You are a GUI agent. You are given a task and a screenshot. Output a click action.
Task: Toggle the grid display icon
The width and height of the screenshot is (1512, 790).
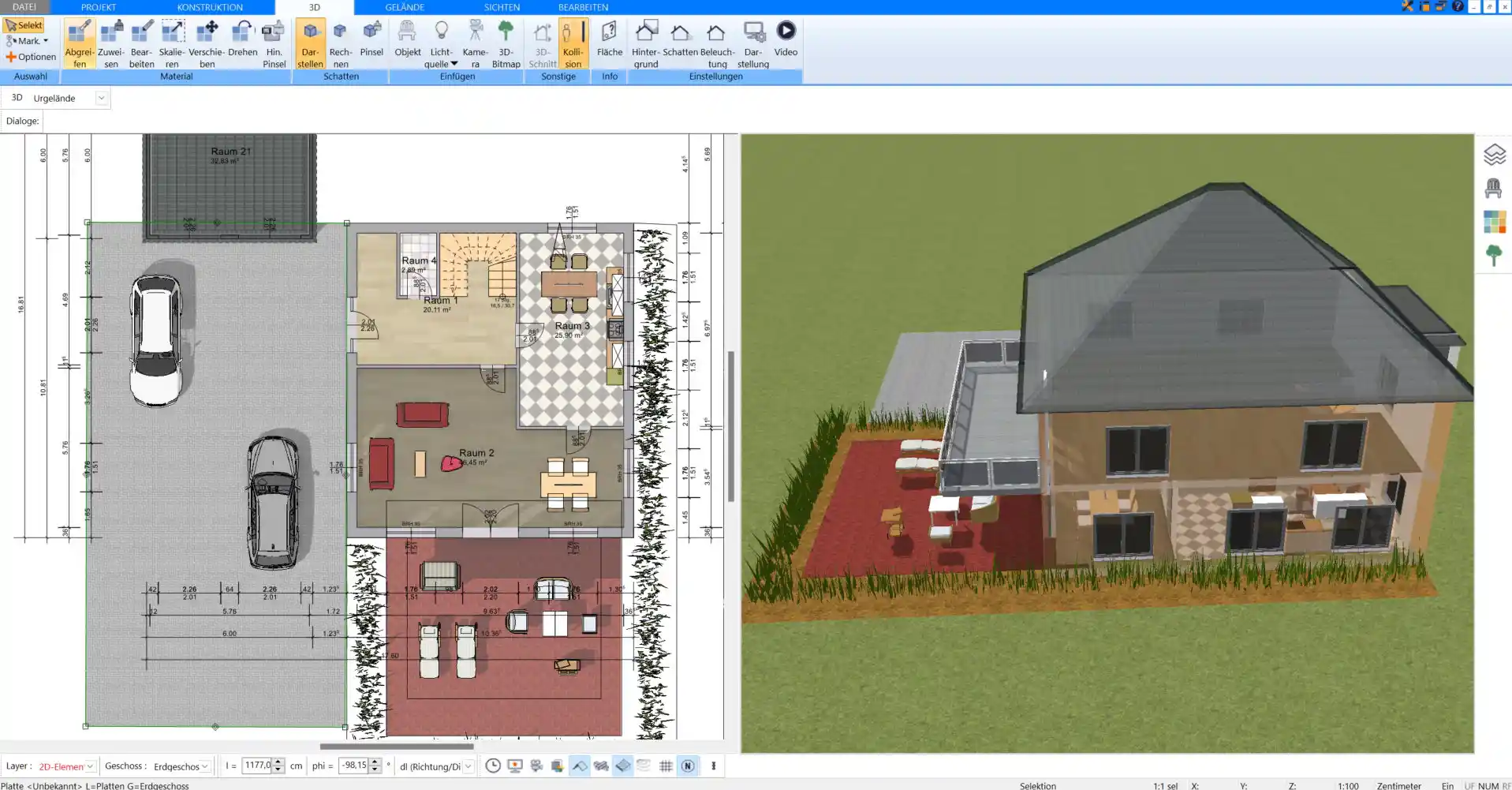(666, 766)
